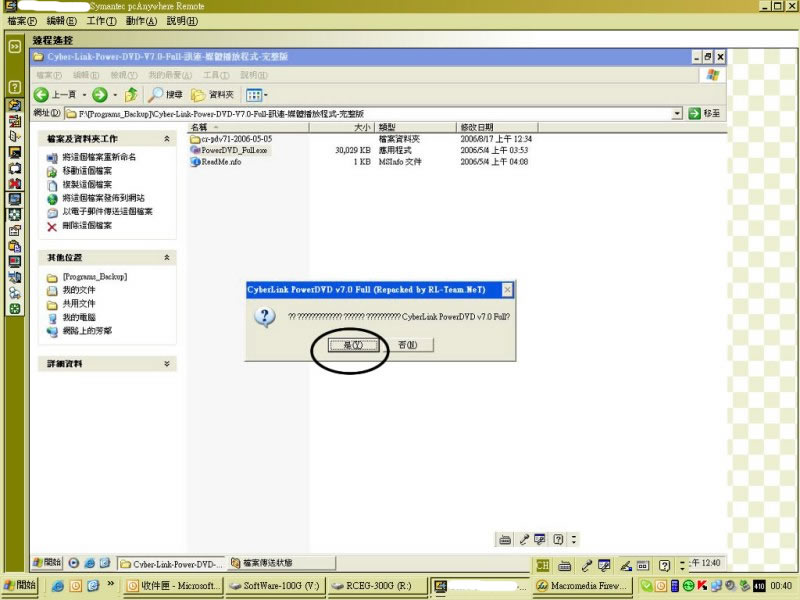This screenshot has width=800, height=600.
Task: Sort by the 名稱 column header
Action: pos(248,127)
